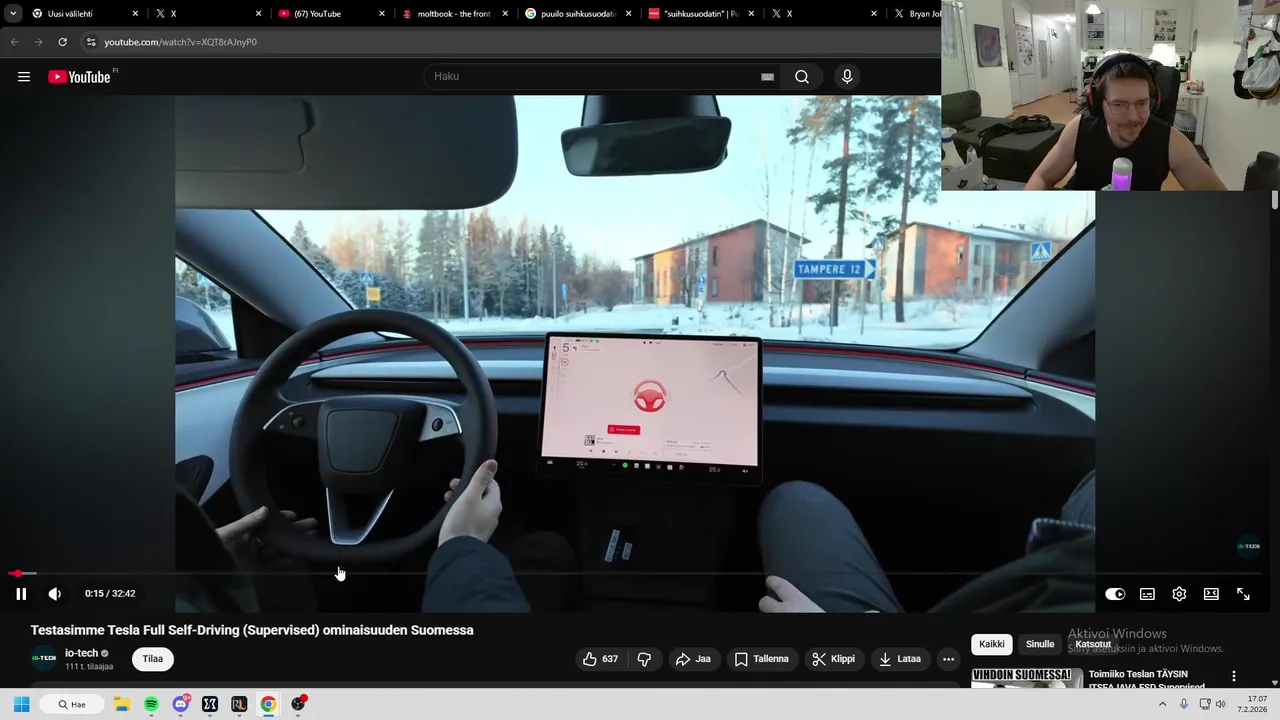Enter fullscreen mode

[x=1243, y=594]
